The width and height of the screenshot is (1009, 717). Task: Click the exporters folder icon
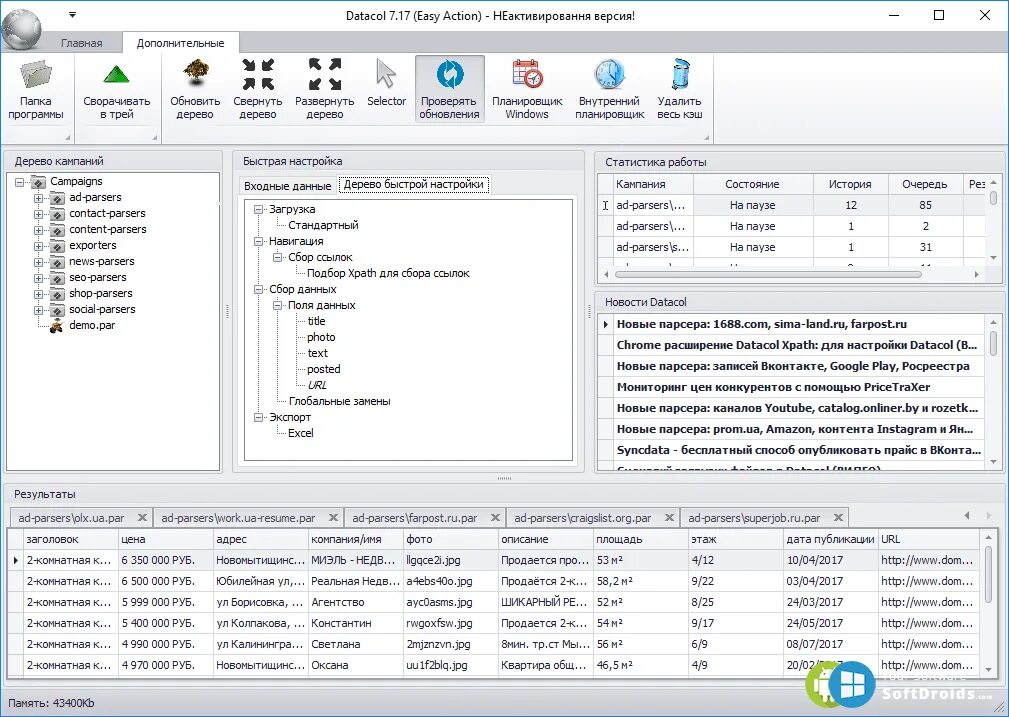[58, 245]
